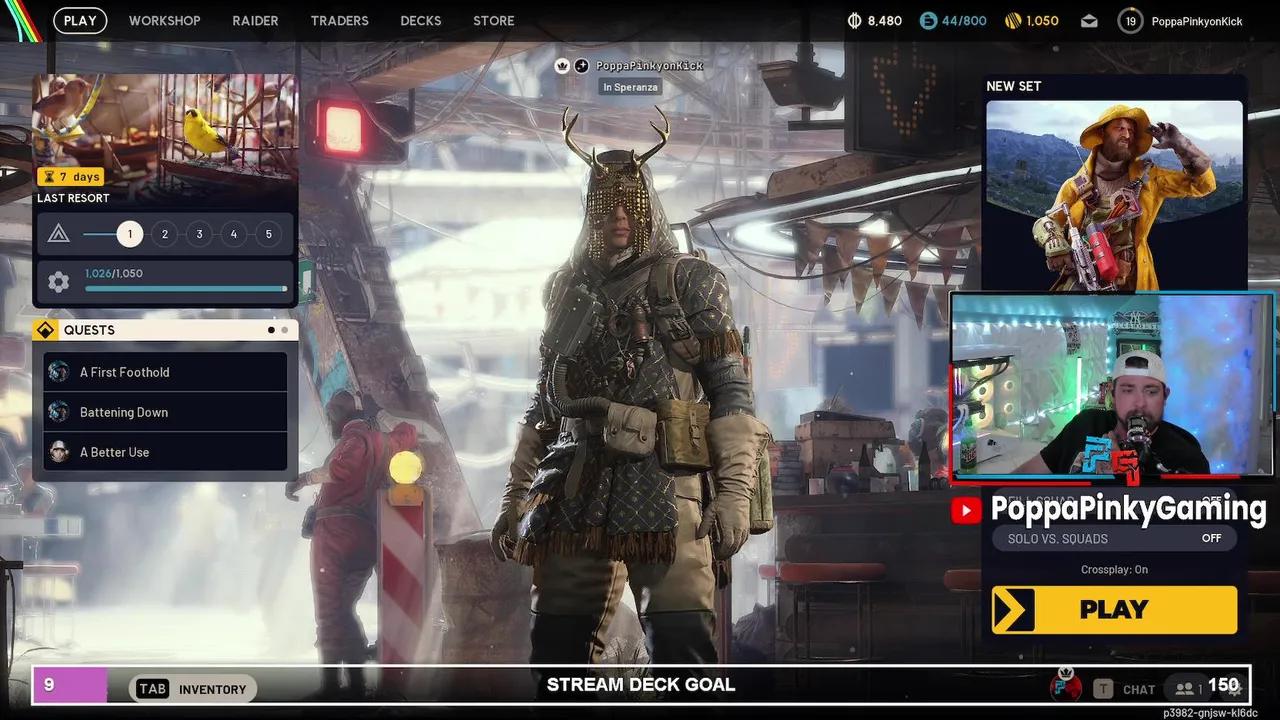Open PoppaPinkyonKick profile name in top bar
The height and width of the screenshot is (720, 1280).
tap(1197, 21)
